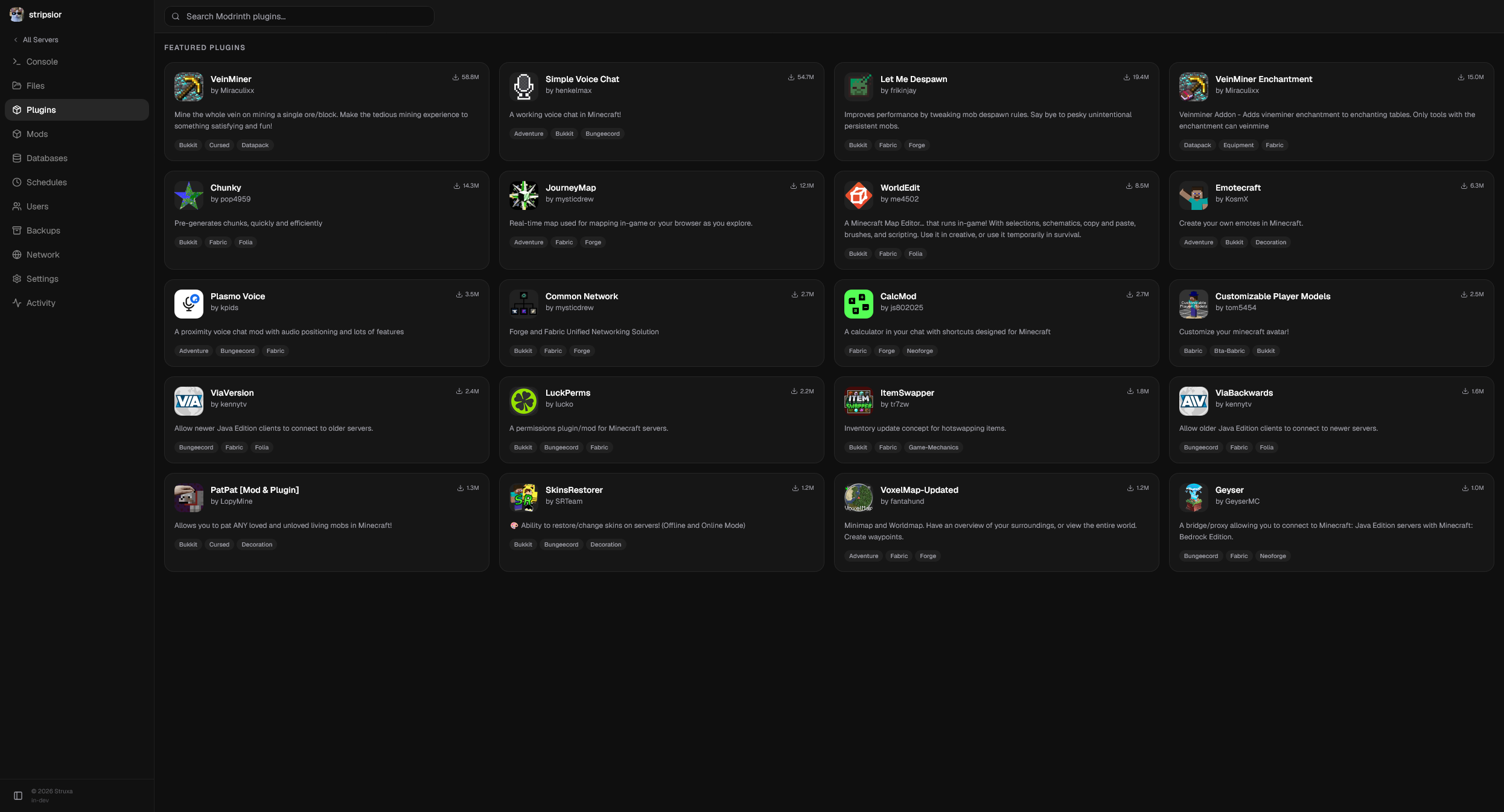Image resolution: width=1504 pixels, height=812 pixels.
Task: Click the ItemSwapper plugin icon
Action: pos(859,401)
